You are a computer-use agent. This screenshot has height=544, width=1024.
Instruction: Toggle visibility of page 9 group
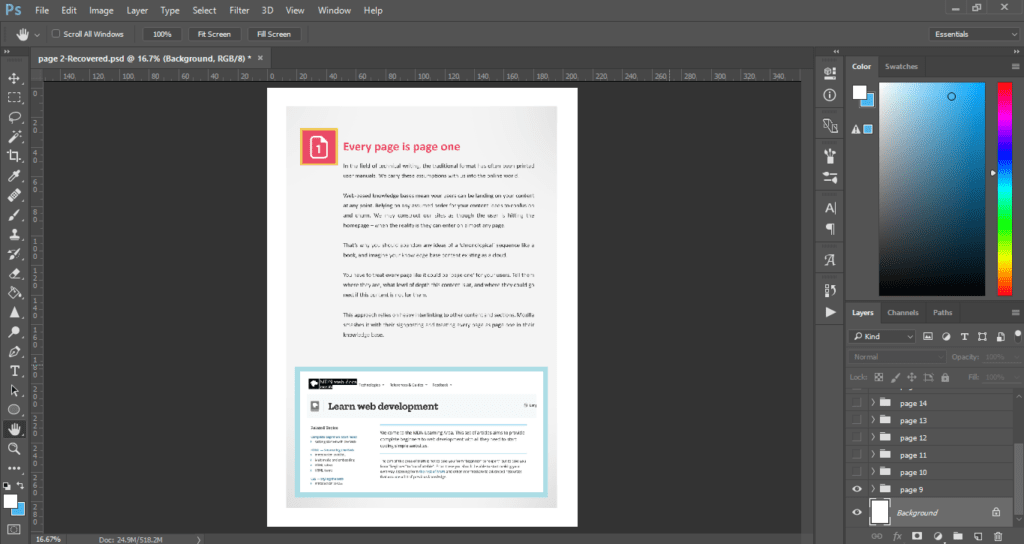click(855, 489)
